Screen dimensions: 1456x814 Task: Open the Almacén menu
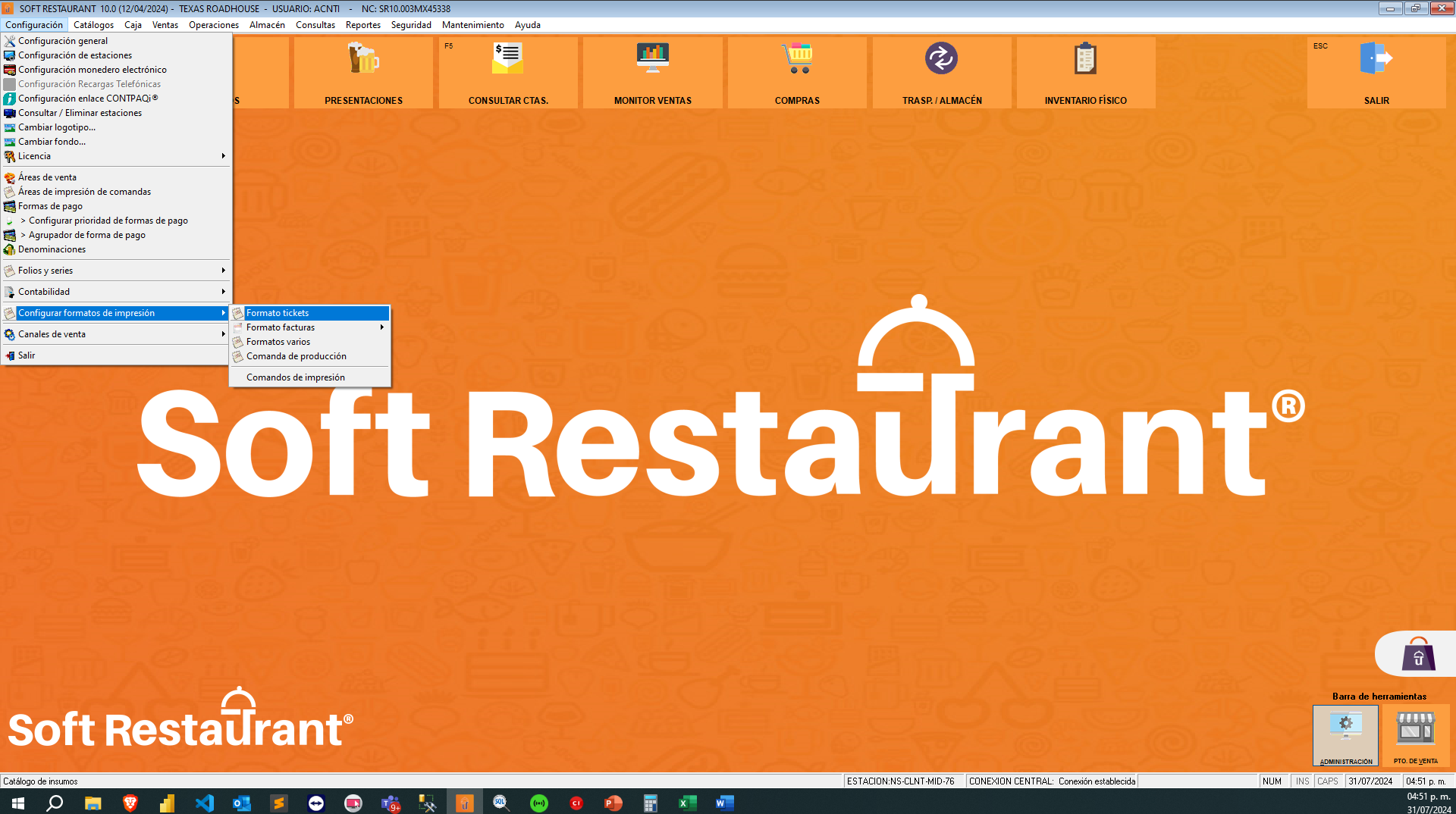[x=268, y=25]
